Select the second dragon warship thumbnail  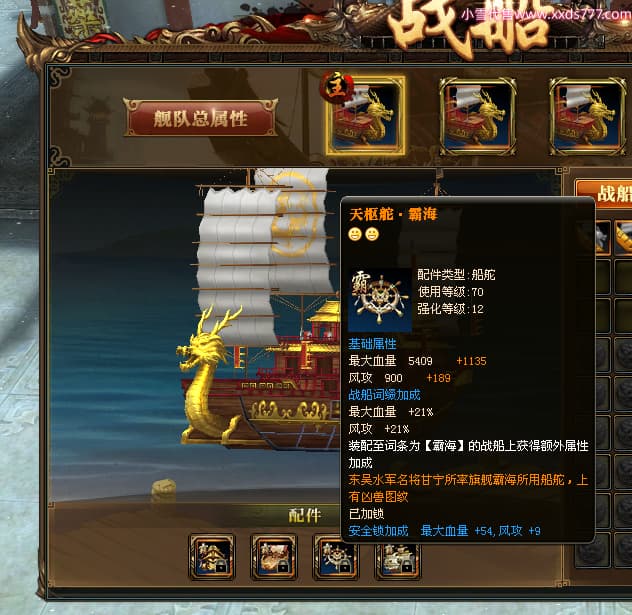pos(477,116)
